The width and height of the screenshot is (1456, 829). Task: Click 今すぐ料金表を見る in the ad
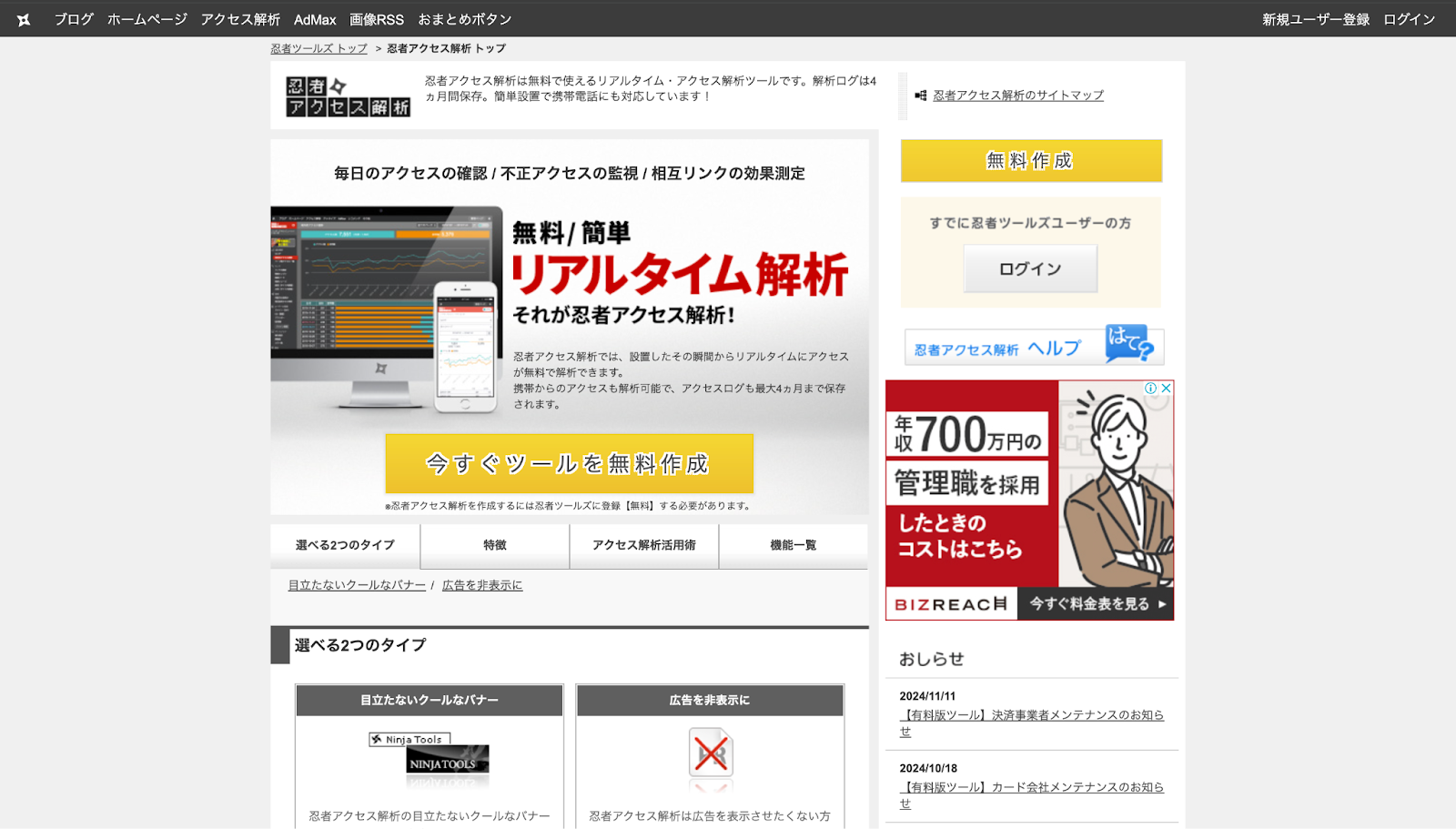click(x=1096, y=603)
